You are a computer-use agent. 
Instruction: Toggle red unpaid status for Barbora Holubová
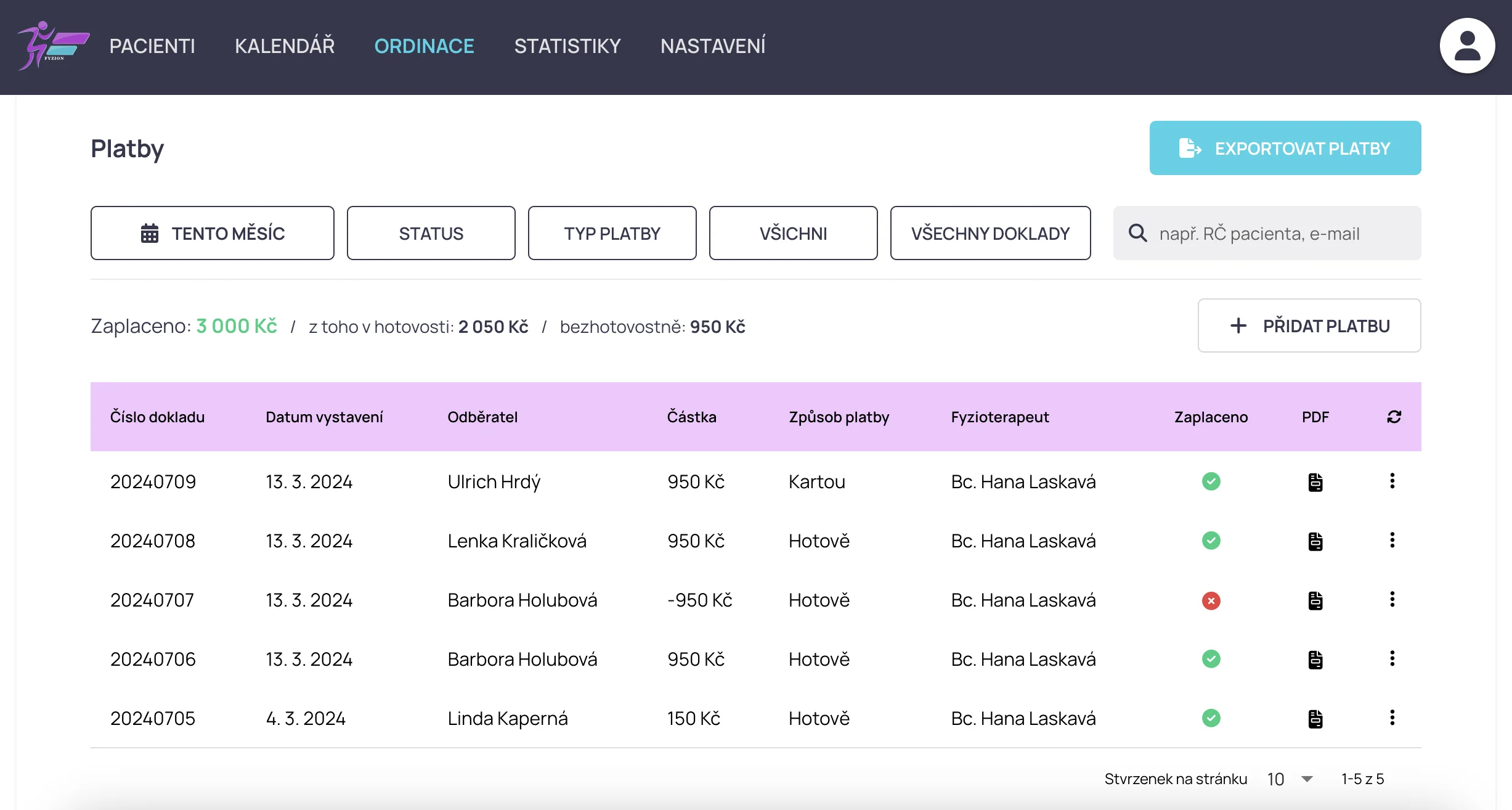pos(1211,600)
